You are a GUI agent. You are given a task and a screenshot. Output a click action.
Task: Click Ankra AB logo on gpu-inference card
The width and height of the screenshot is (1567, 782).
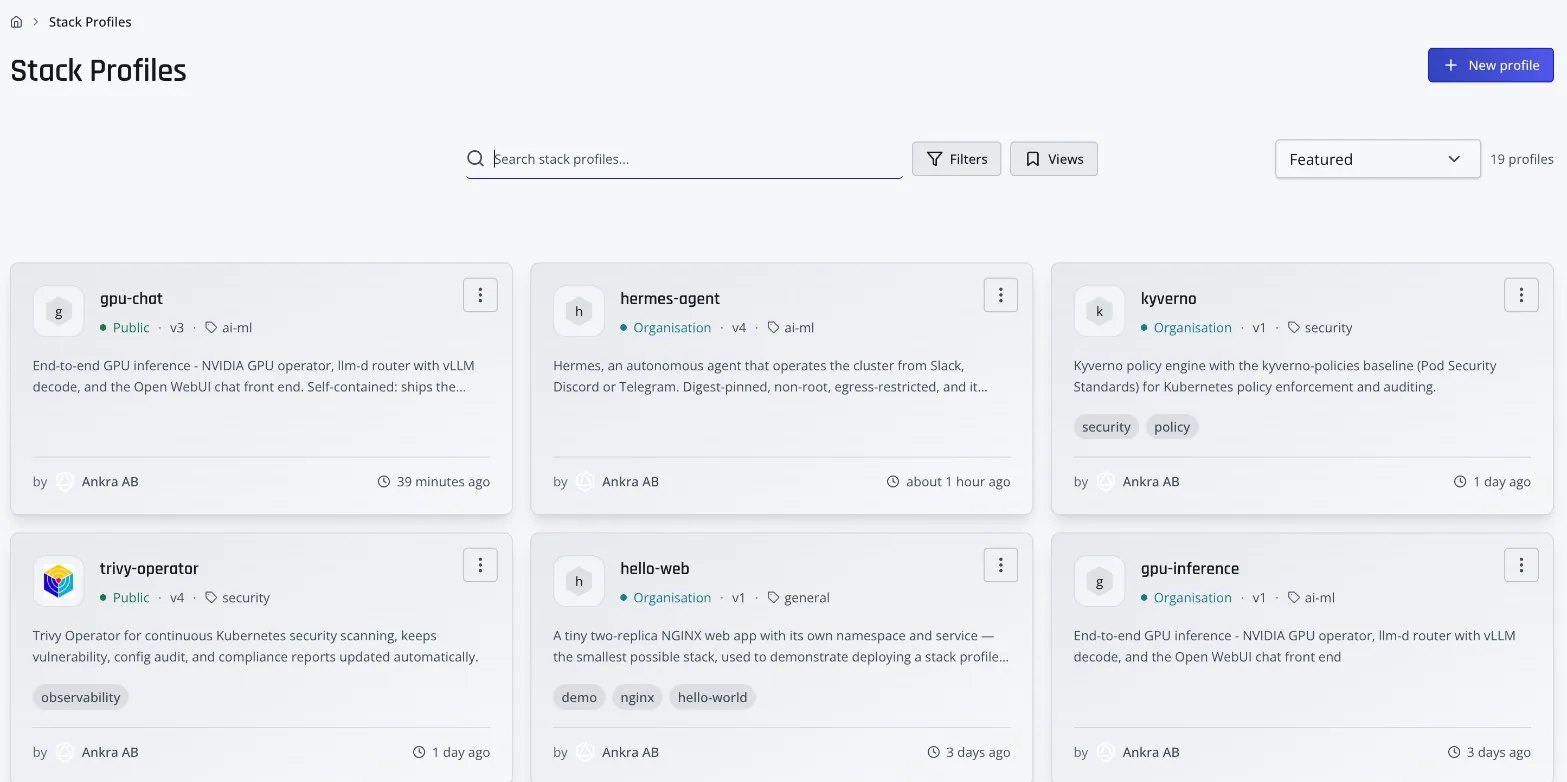click(1106, 752)
